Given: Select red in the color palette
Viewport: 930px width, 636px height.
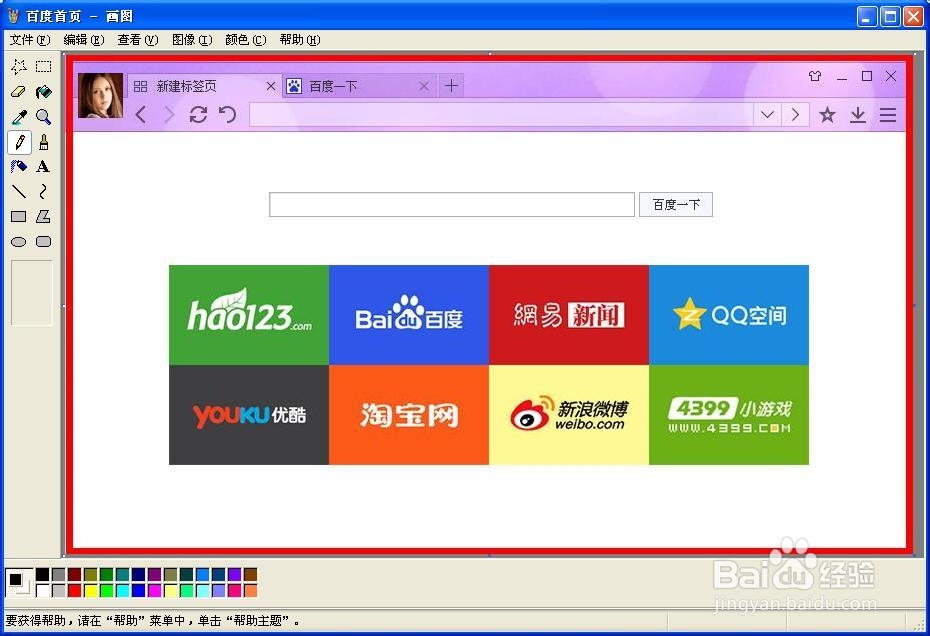Looking at the screenshot, I should click(74, 589).
